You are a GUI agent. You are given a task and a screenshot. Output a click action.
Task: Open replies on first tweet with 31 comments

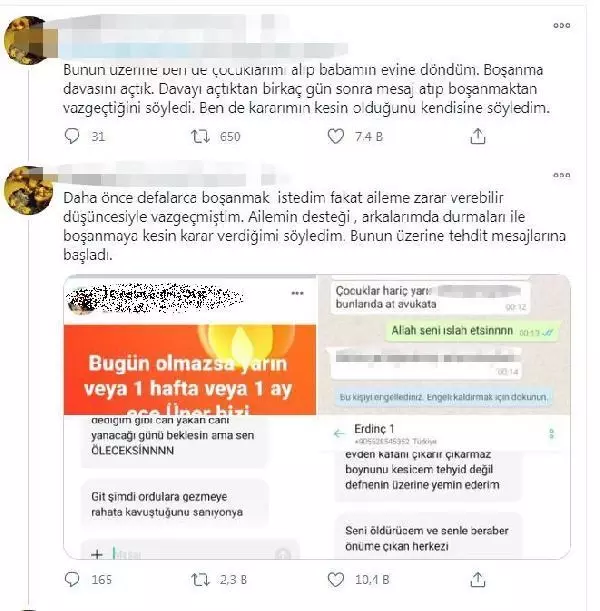coord(72,136)
